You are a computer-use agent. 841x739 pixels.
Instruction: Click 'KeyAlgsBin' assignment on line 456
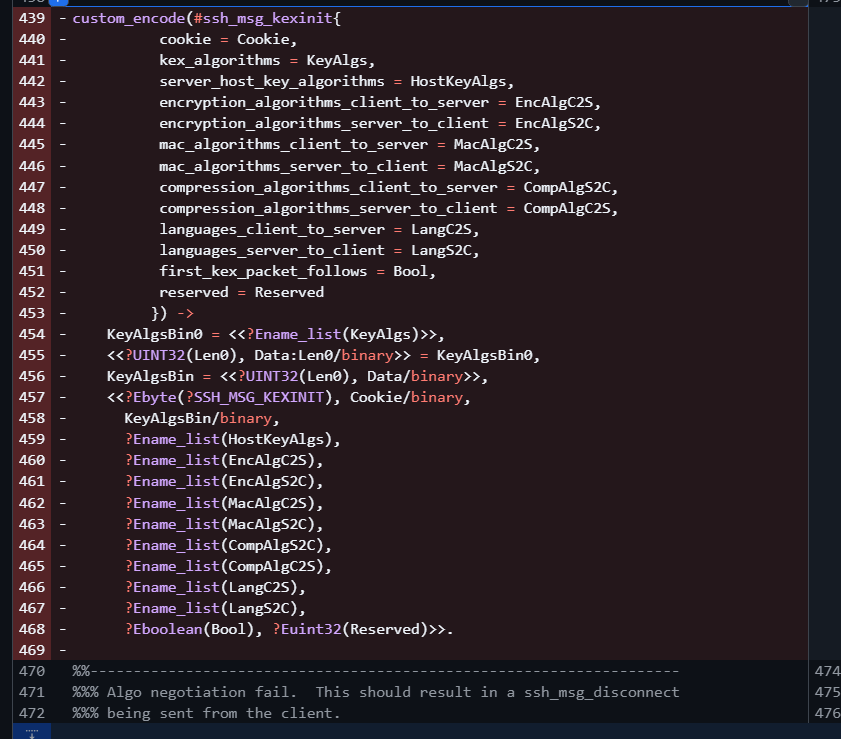tap(150, 376)
